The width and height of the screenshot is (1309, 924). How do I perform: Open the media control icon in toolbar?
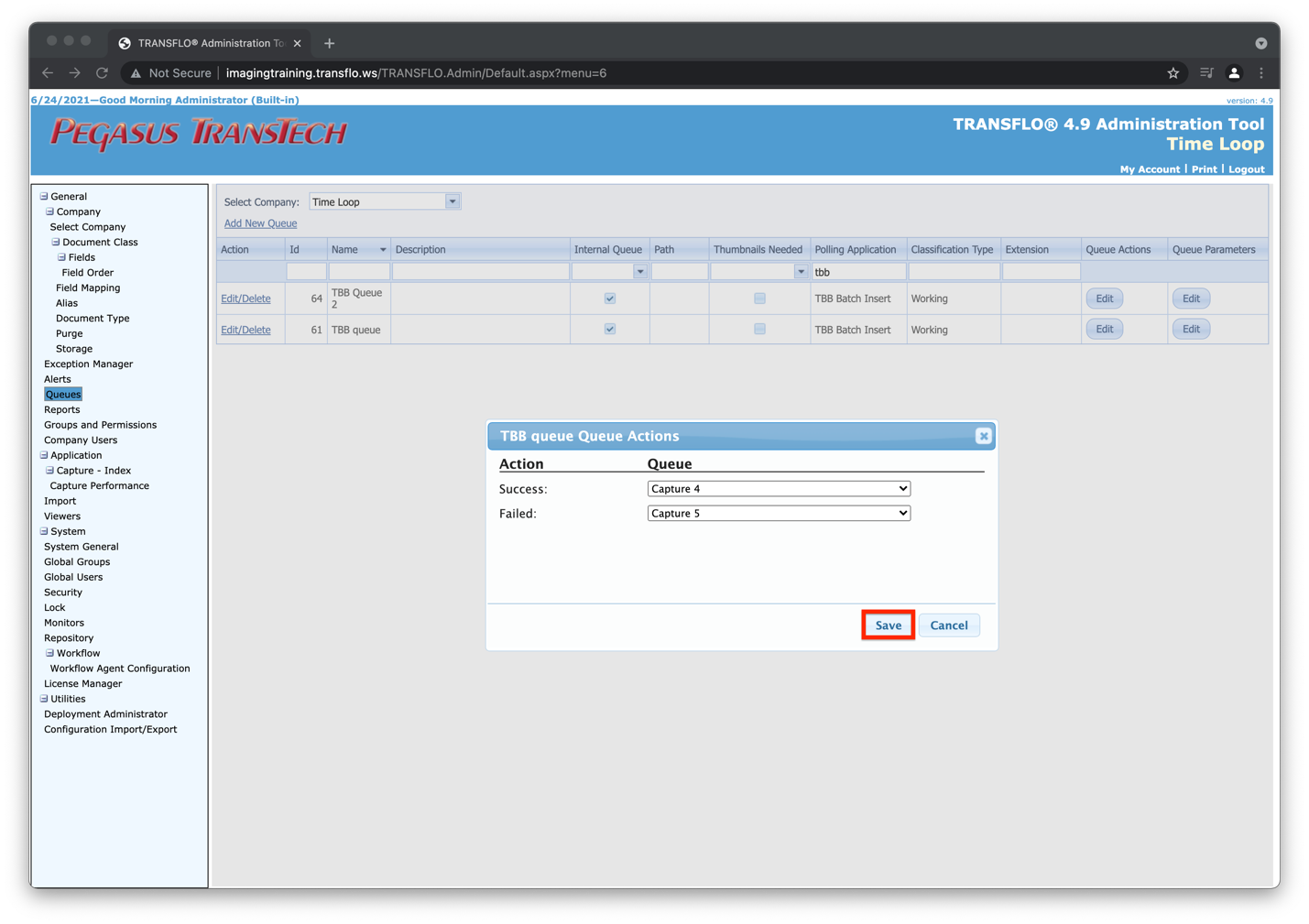click(1206, 73)
